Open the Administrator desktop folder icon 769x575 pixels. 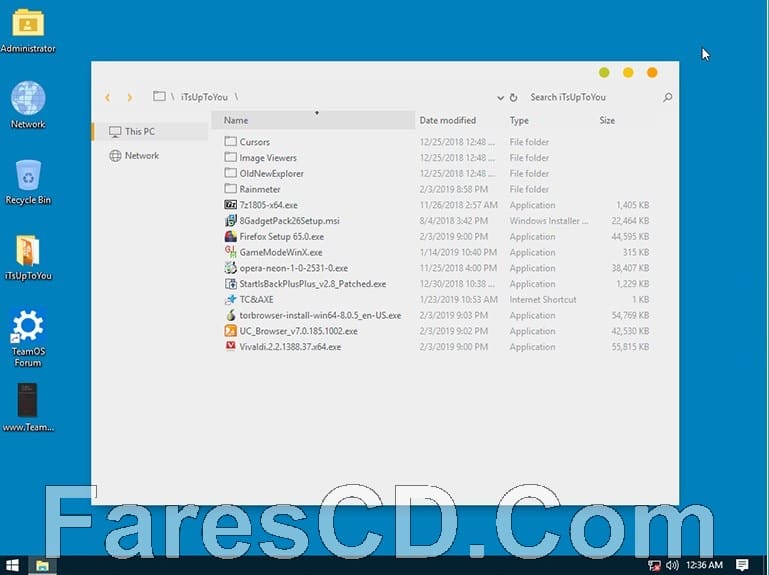pos(28,23)
